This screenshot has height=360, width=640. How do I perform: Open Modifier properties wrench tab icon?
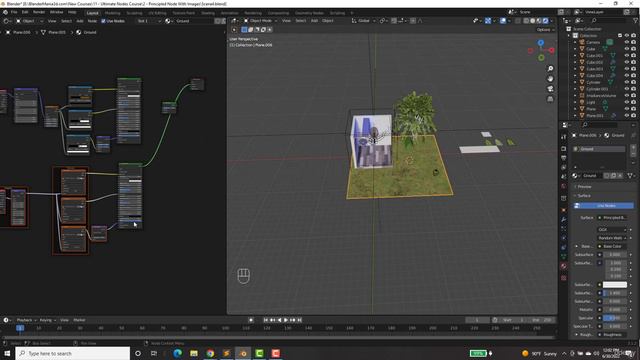(x=564, y=219)
